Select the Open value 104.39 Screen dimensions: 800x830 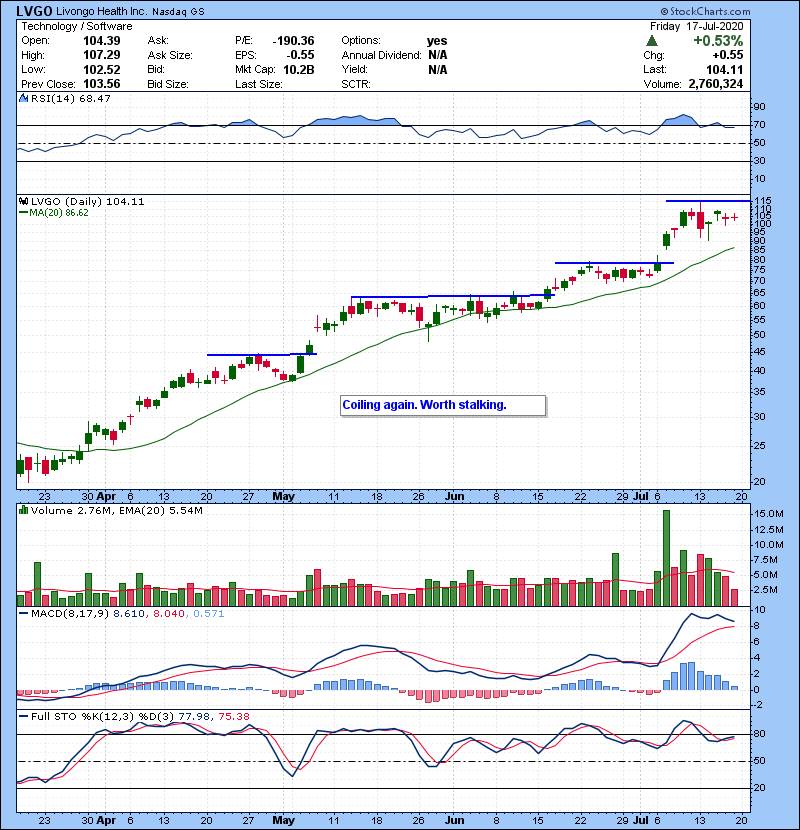tap(102, 41)
